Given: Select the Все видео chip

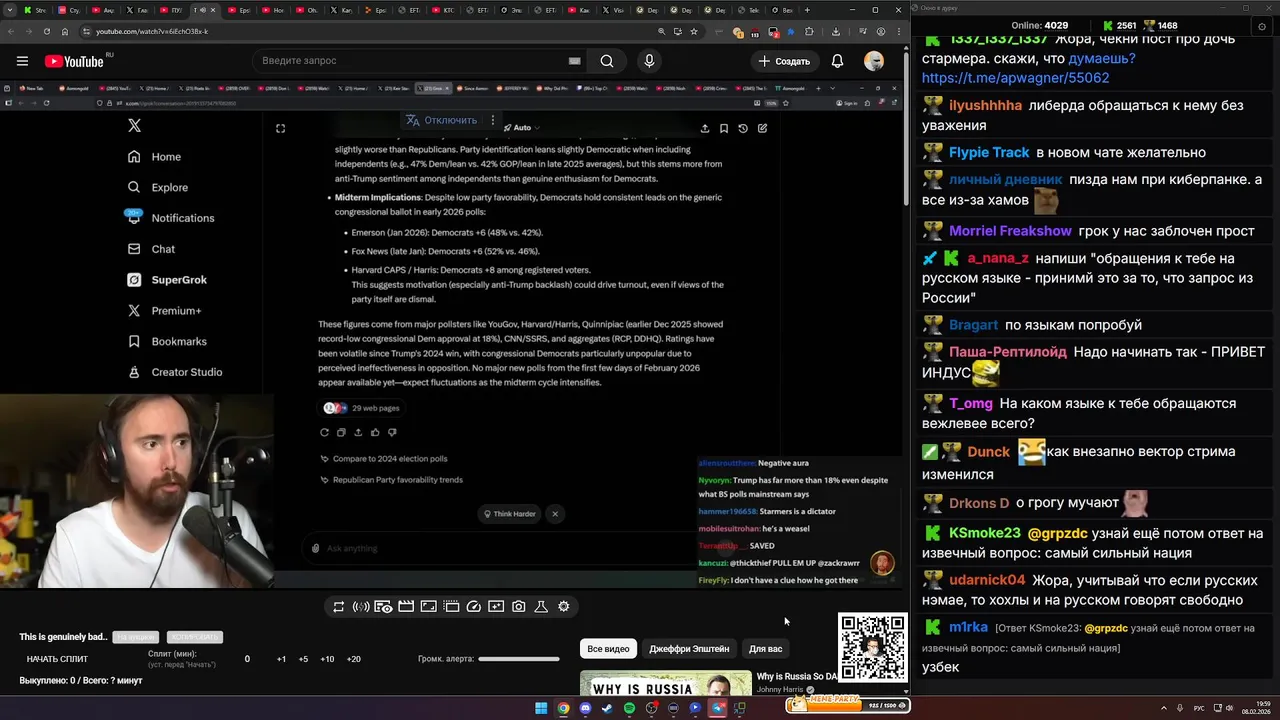Looking at the screenshot, I should (x=608, y=649).
